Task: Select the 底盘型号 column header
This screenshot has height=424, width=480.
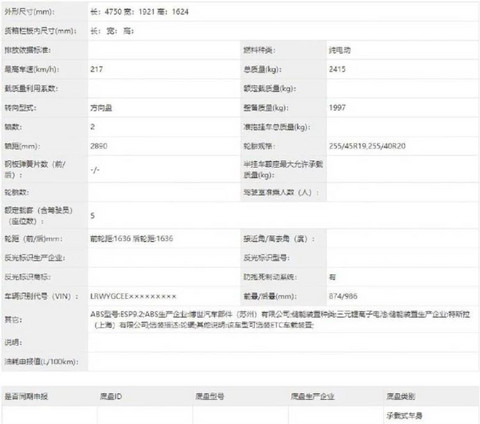Action: click(209, 396)
